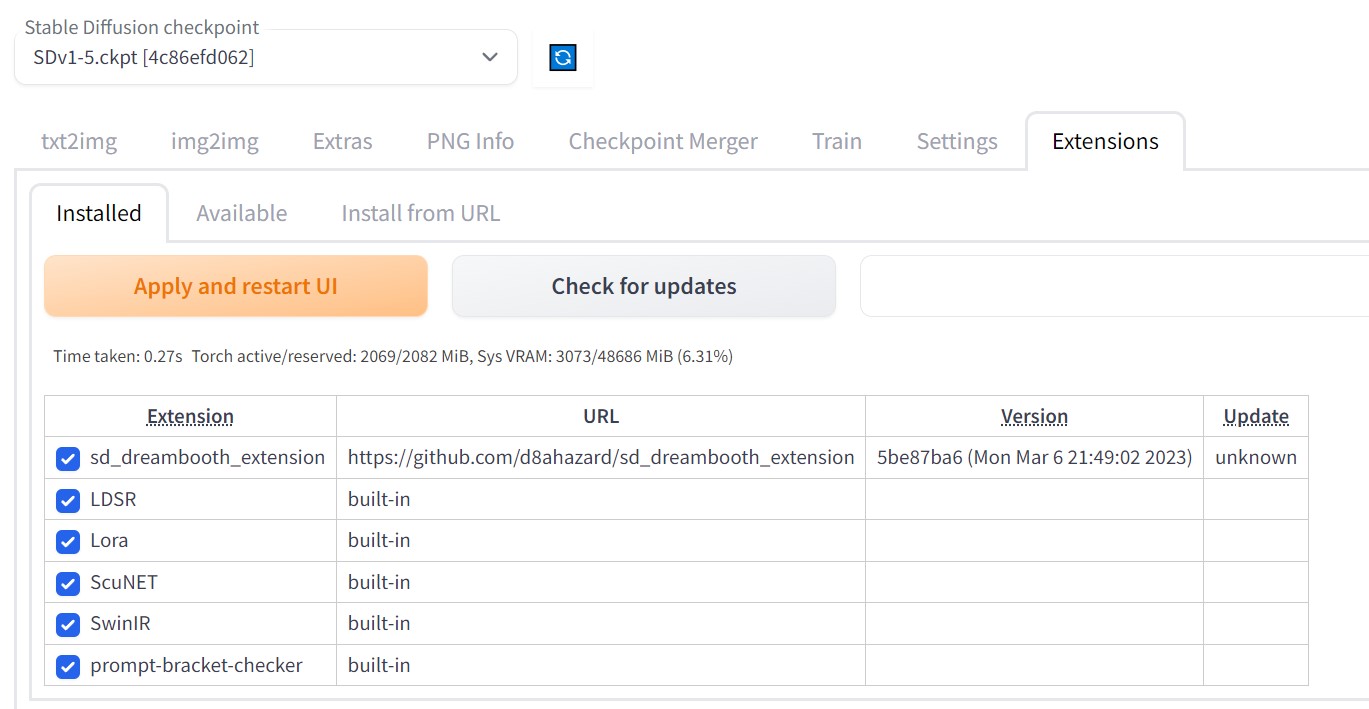Open the Settings tab

[x=957, y=142]
